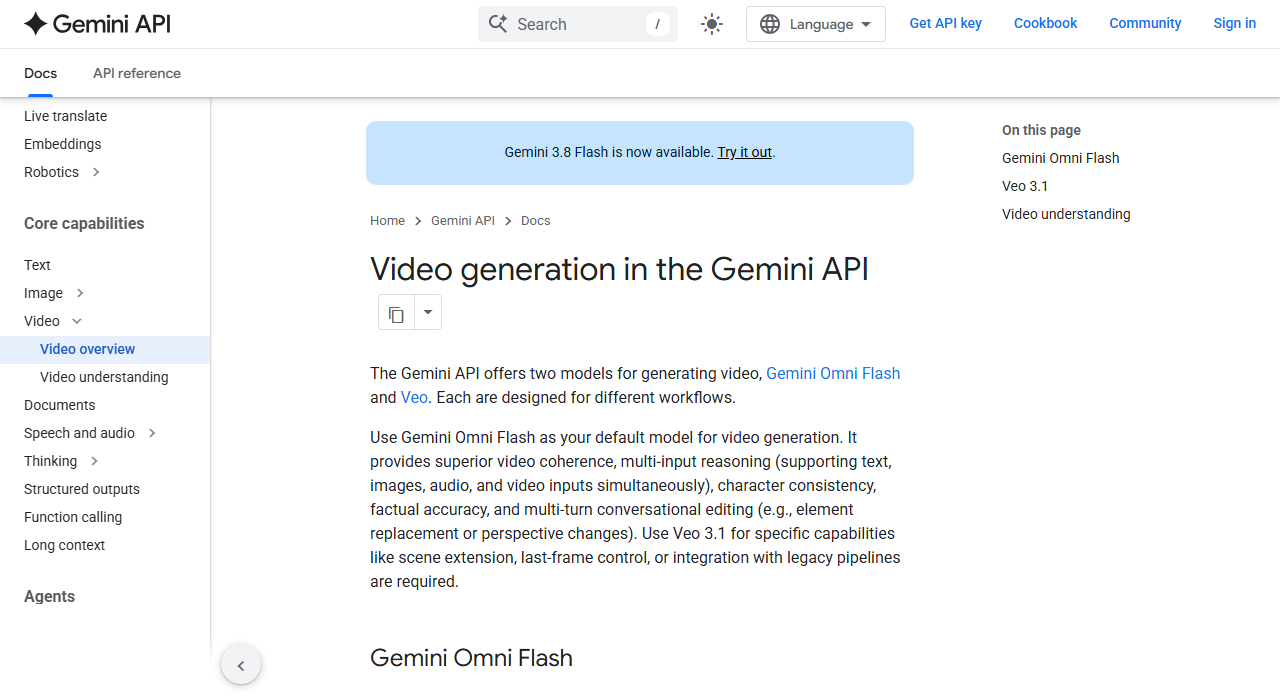Jump to Gemini Omni Flash in page contents
This screenshot has width=1280, height=700.
1061,158
